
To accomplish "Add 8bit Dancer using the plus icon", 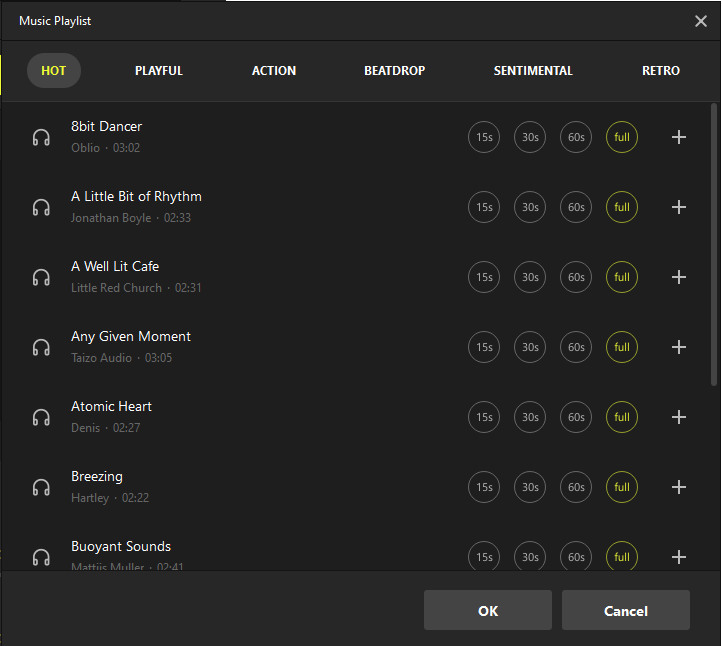I will 678,137.
